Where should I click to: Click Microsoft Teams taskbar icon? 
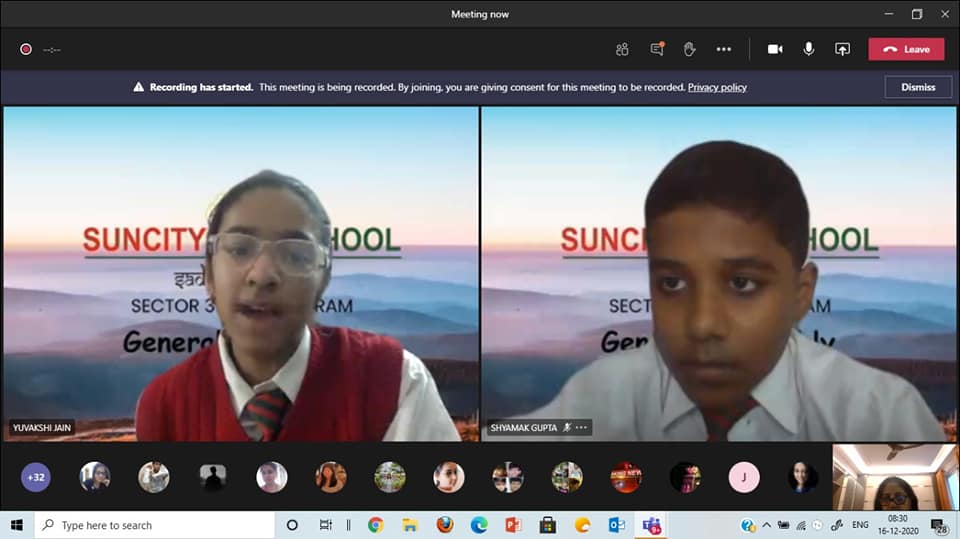coord(651,525)
